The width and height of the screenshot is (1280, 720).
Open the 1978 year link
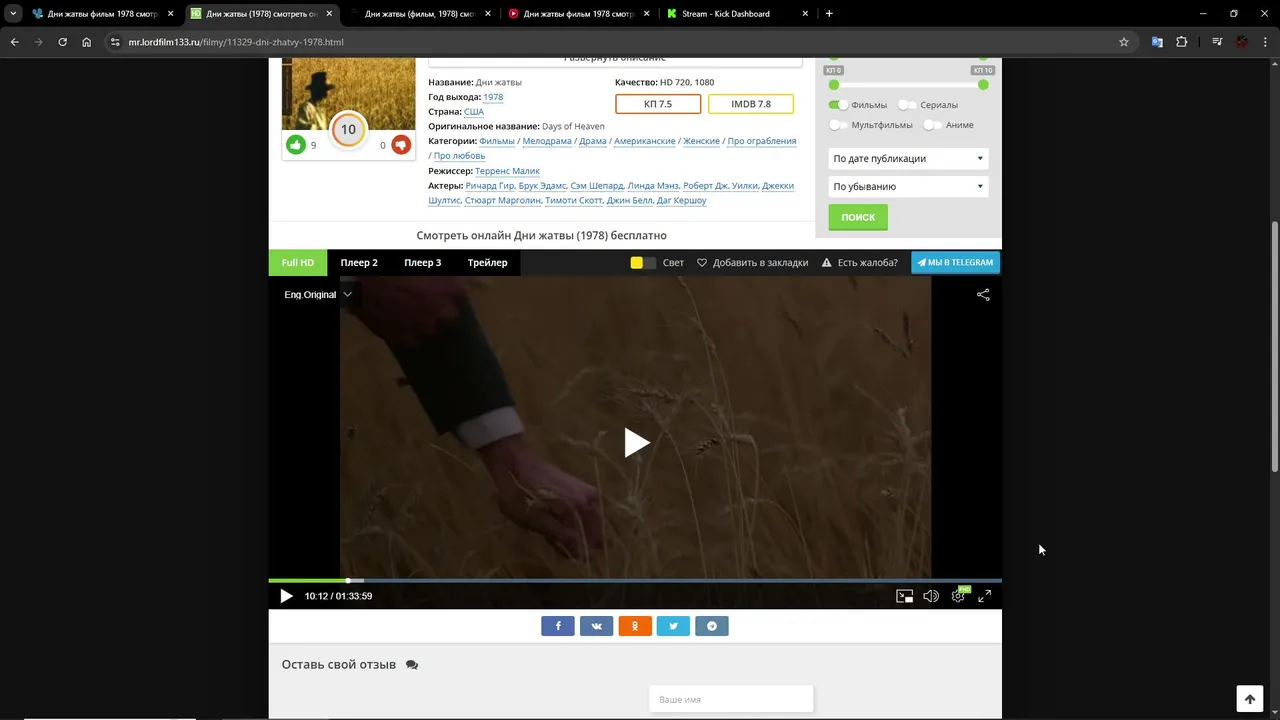pyautogui.click(x=493, y=97)
